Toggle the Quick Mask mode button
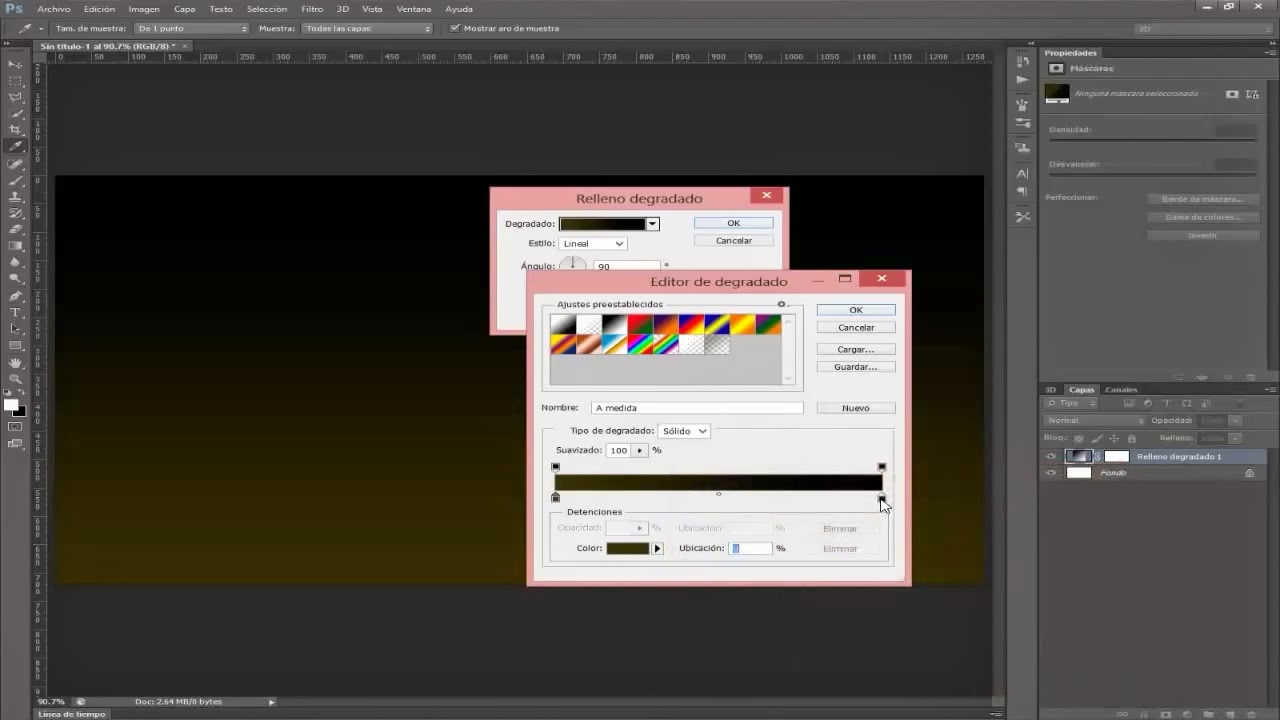 point(15,427)
